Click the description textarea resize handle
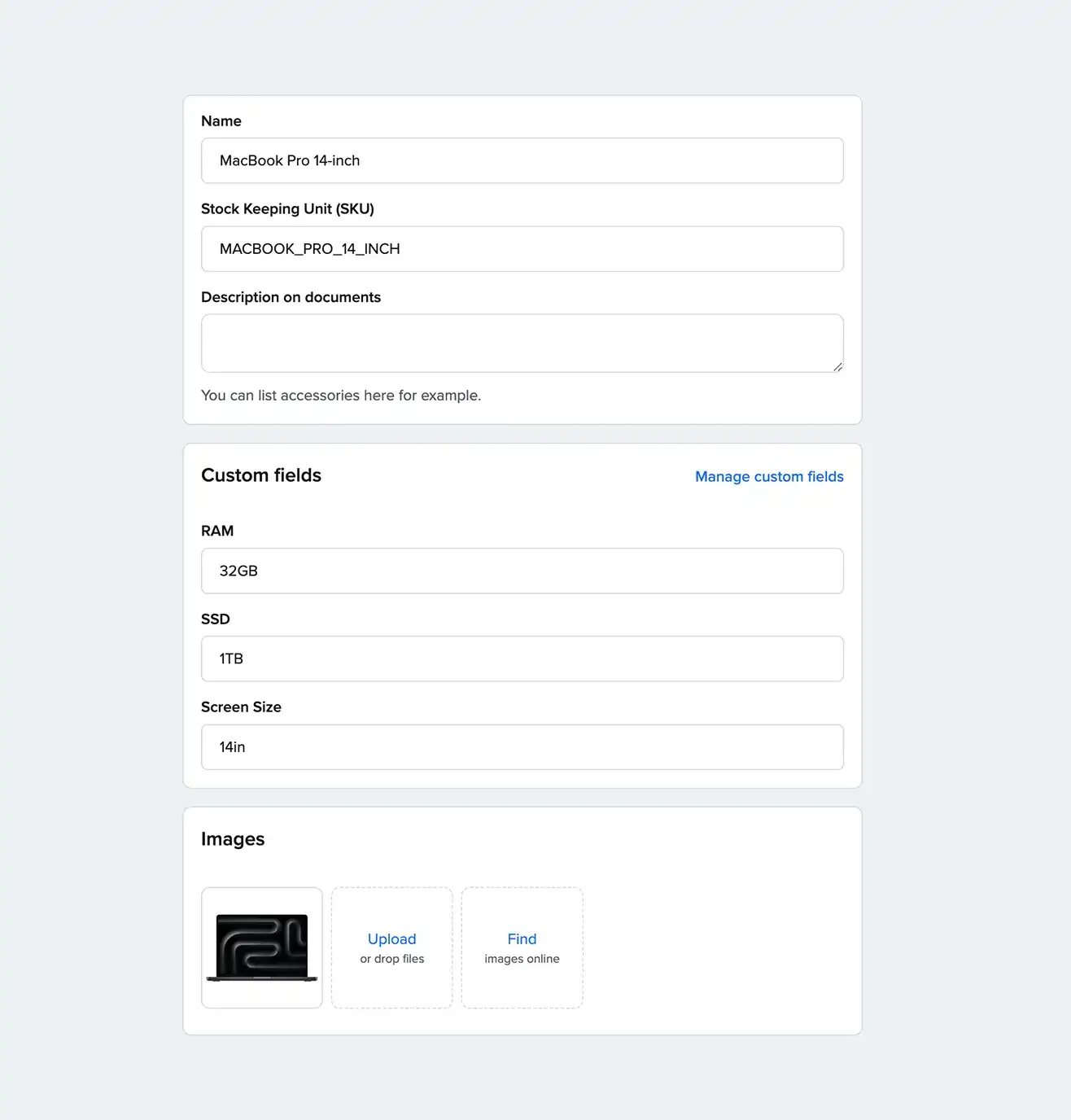This screenshot has height=1120, width=1071. click(x=837, y=367)
